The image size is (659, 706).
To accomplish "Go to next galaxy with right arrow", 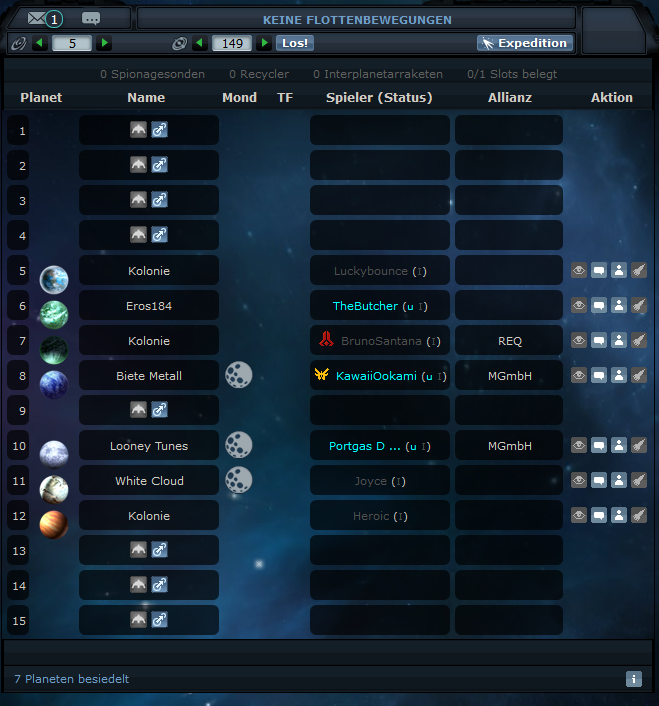I will [104, 43].
